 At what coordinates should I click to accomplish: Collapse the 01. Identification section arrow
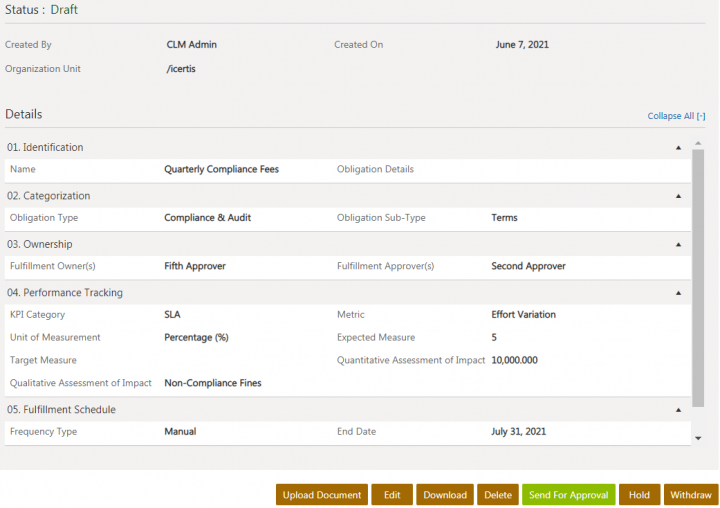(678, 147)
